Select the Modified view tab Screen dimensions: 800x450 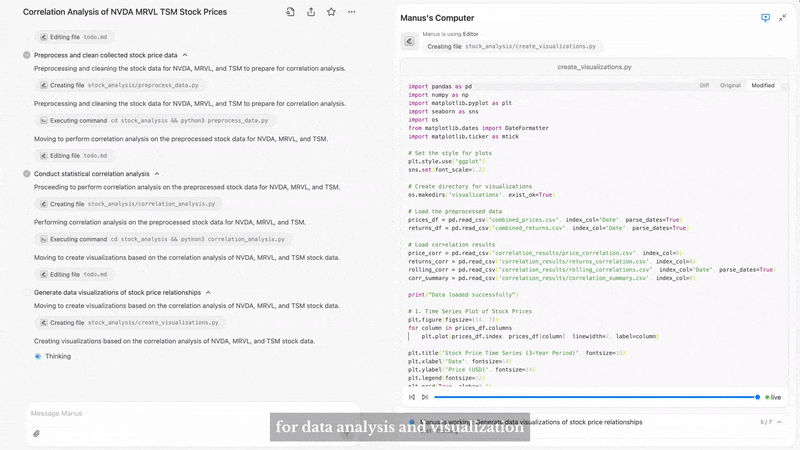(762, 86)
